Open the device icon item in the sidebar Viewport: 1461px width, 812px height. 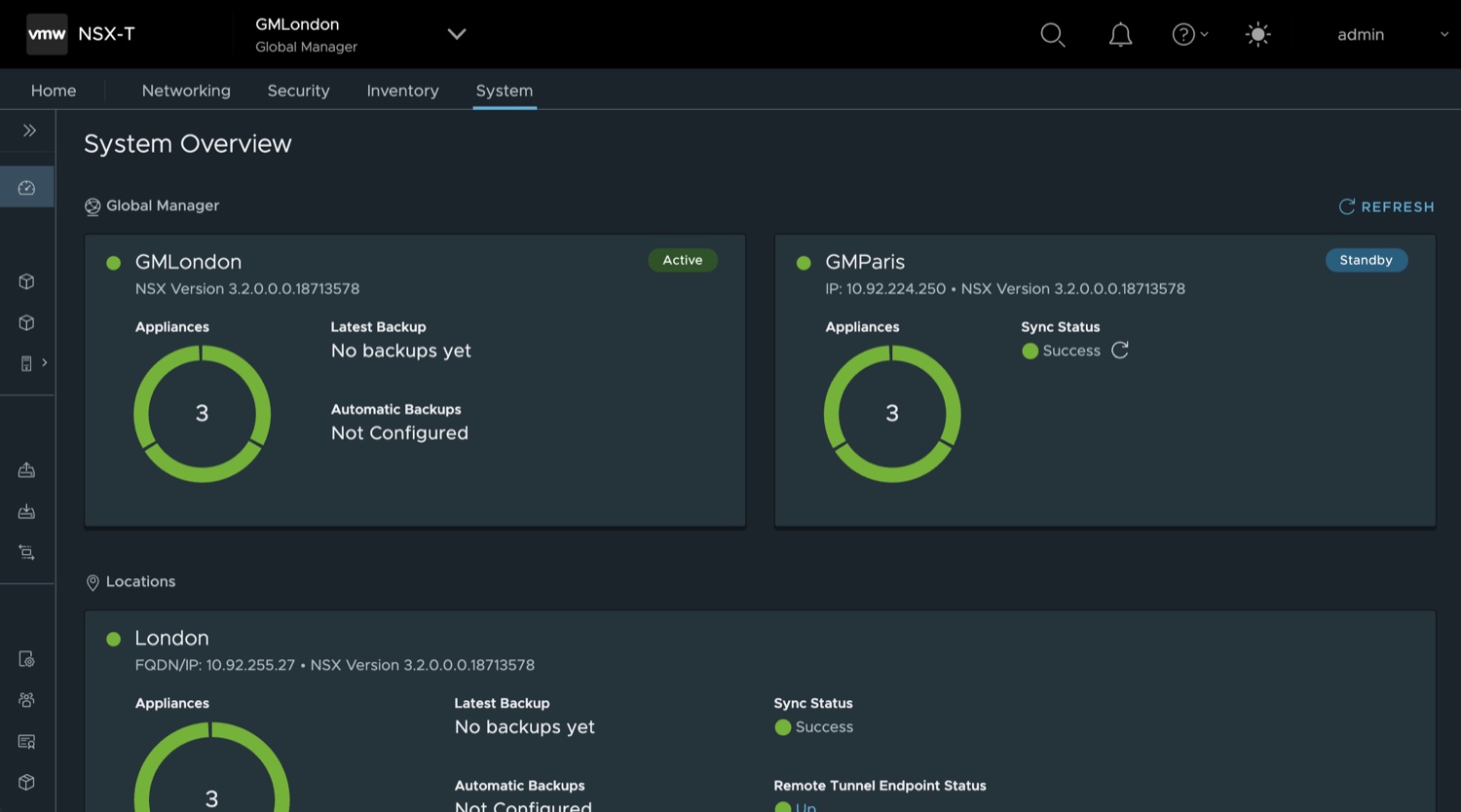(26, 363)
